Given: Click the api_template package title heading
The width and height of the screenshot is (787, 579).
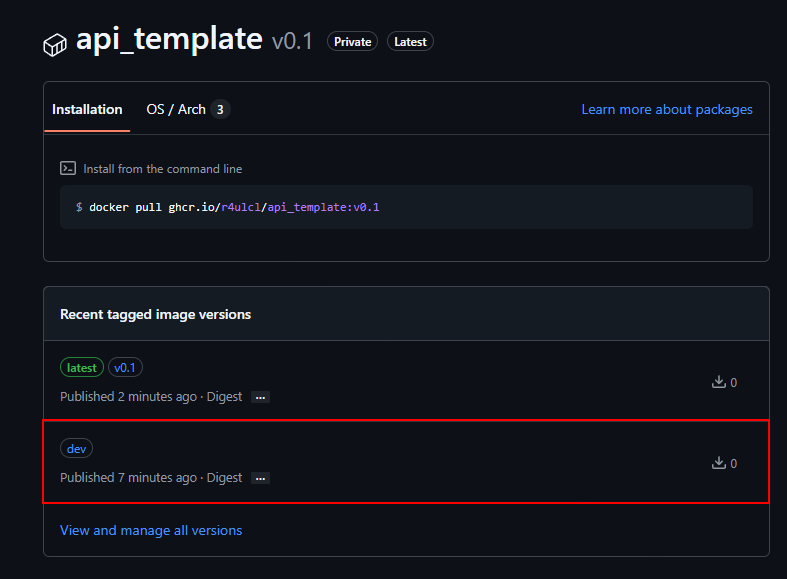Looking at the screenshot, I should (x=169, y=39).
